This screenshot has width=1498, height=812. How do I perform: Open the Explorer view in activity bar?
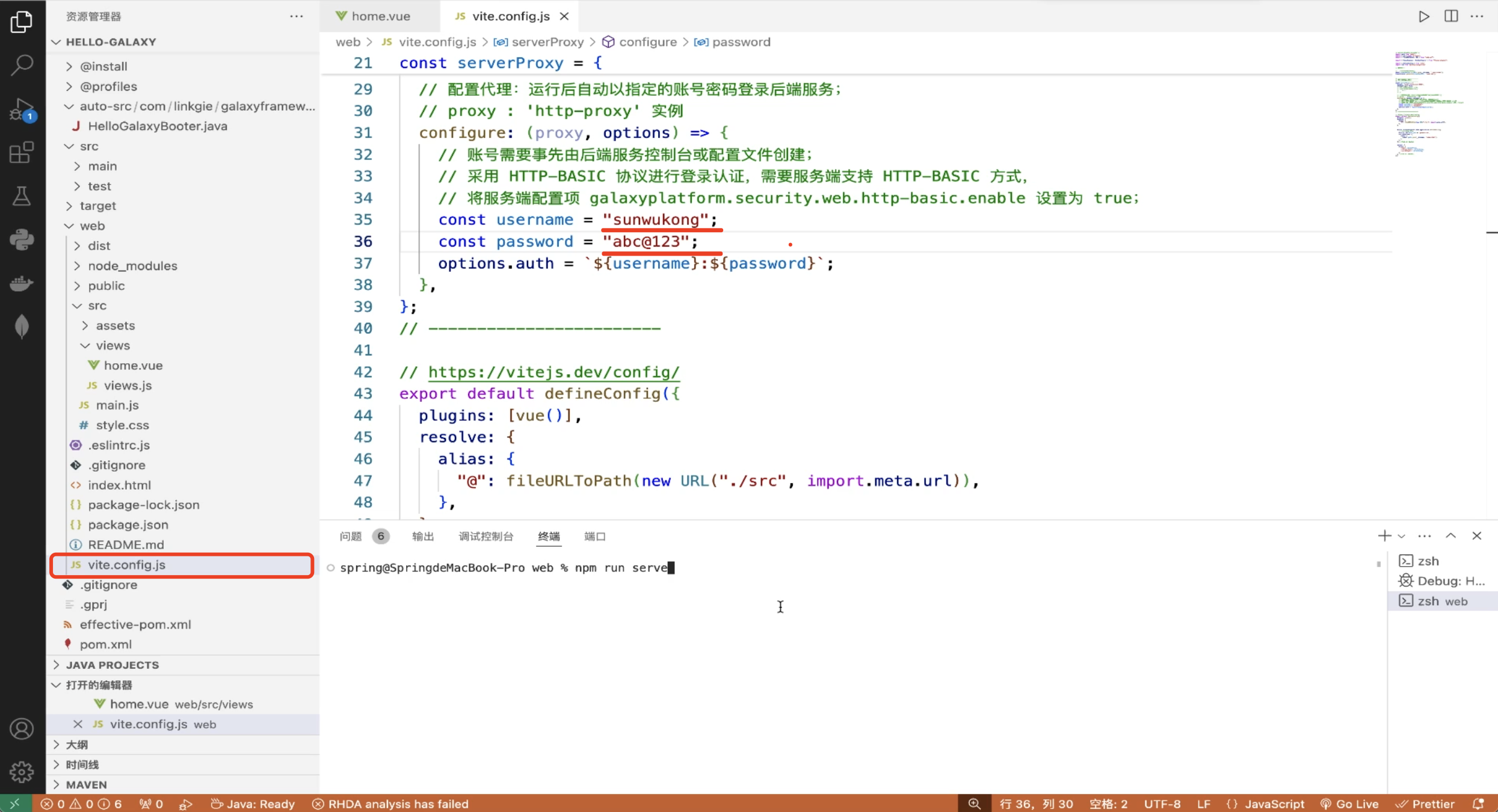22,22
